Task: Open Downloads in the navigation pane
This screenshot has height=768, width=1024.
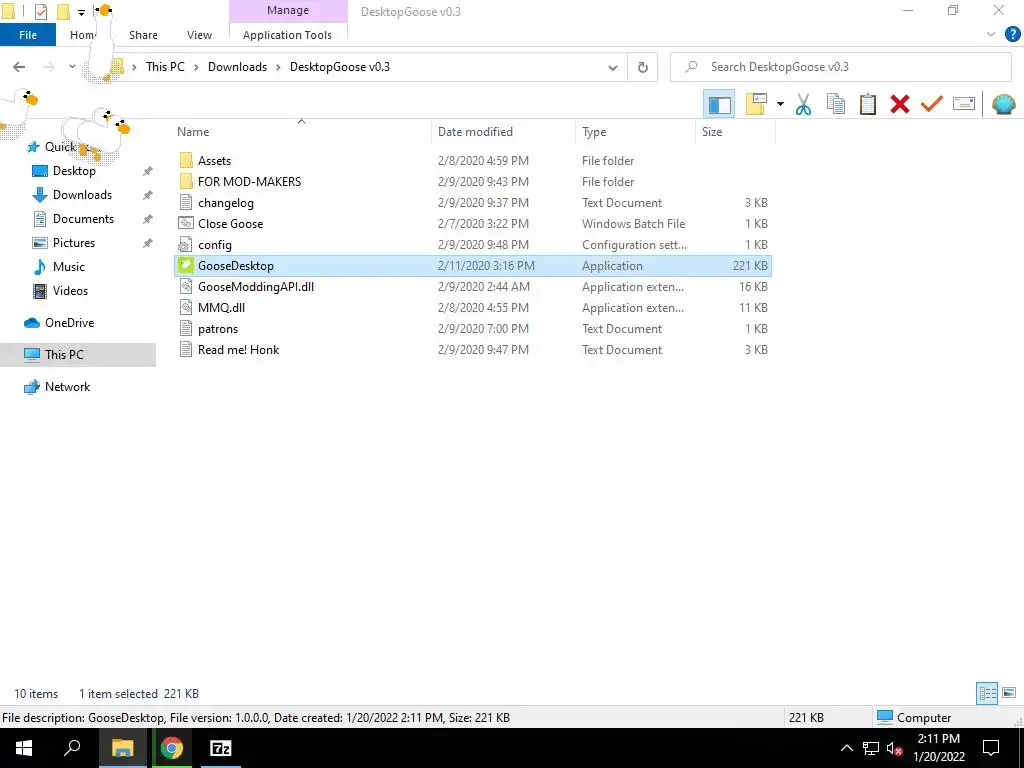Action: coord(82,195)
